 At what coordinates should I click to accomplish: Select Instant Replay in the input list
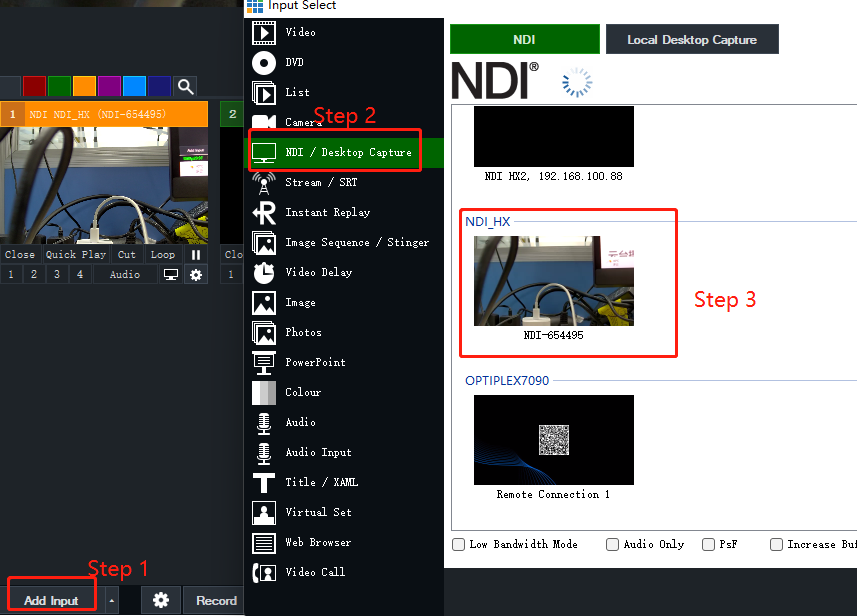point(326,212)
